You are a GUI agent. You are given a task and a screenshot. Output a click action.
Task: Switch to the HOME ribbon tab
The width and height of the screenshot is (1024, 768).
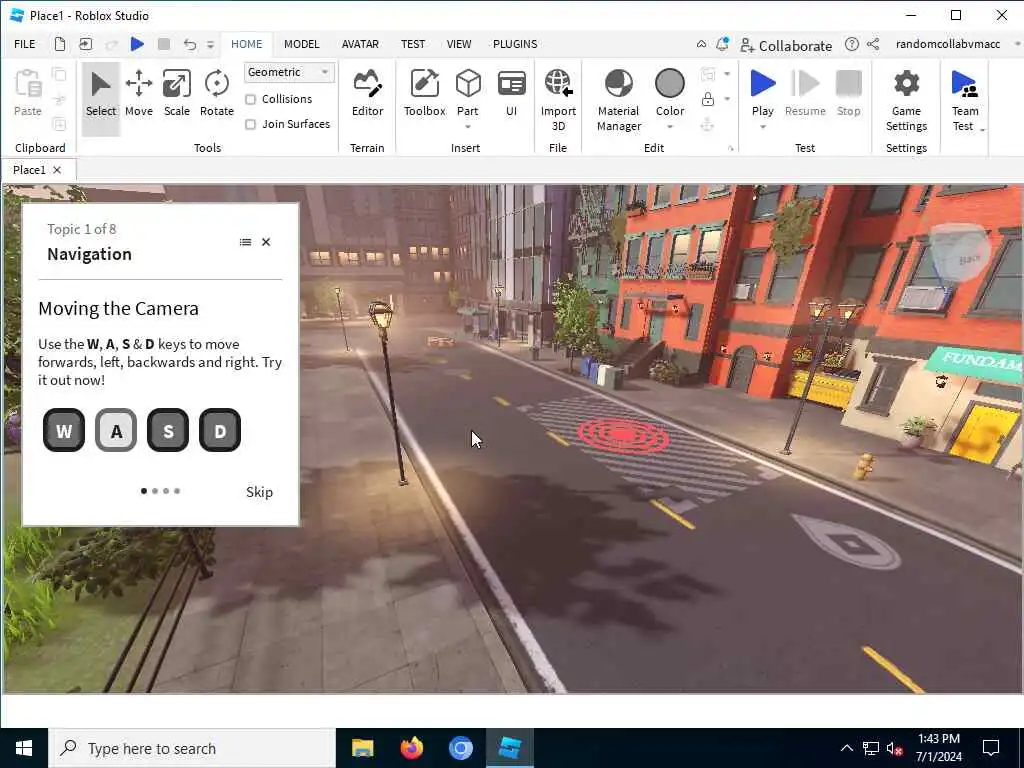point(246,44)
